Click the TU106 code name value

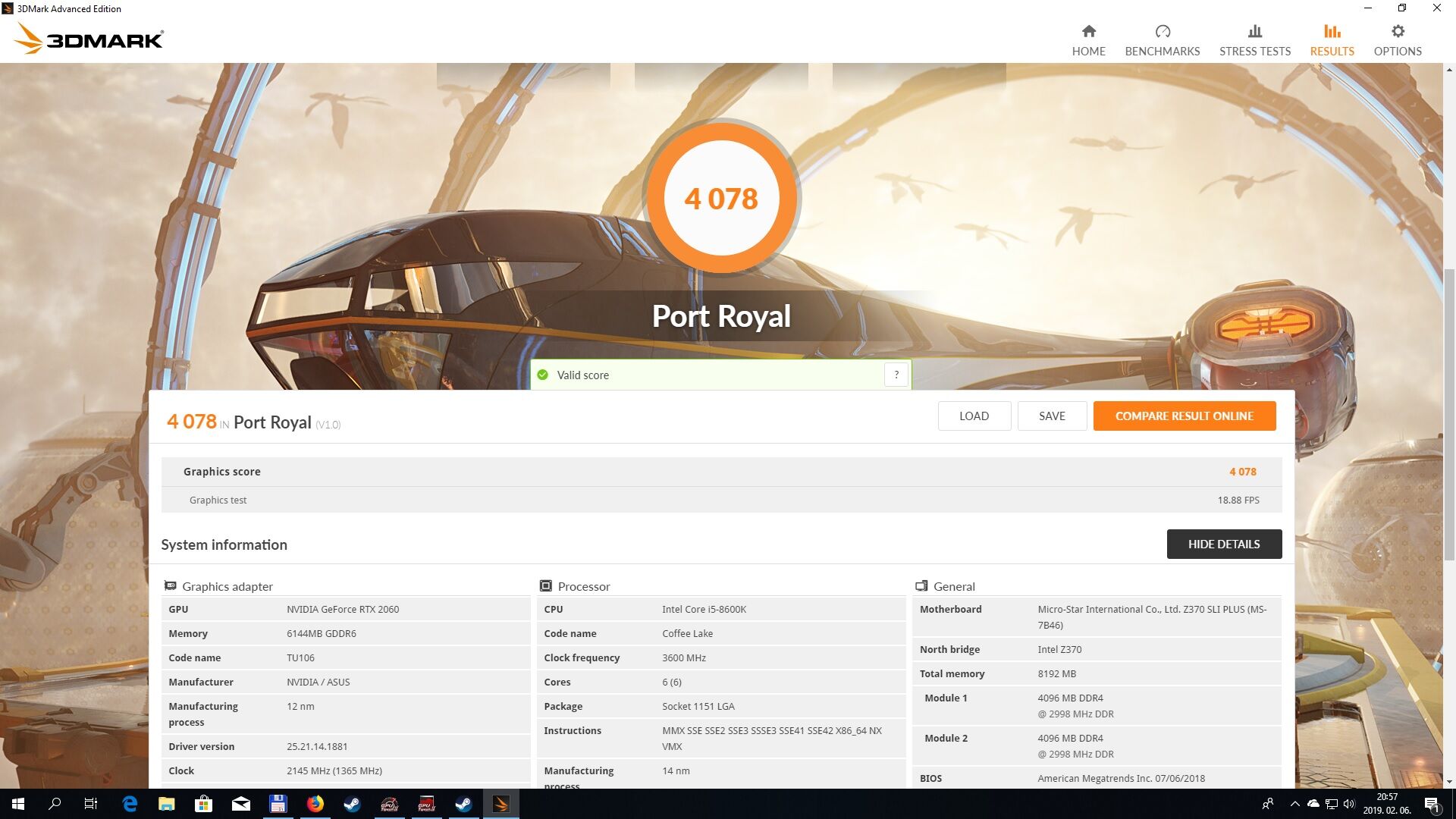[x=300, y=657]
